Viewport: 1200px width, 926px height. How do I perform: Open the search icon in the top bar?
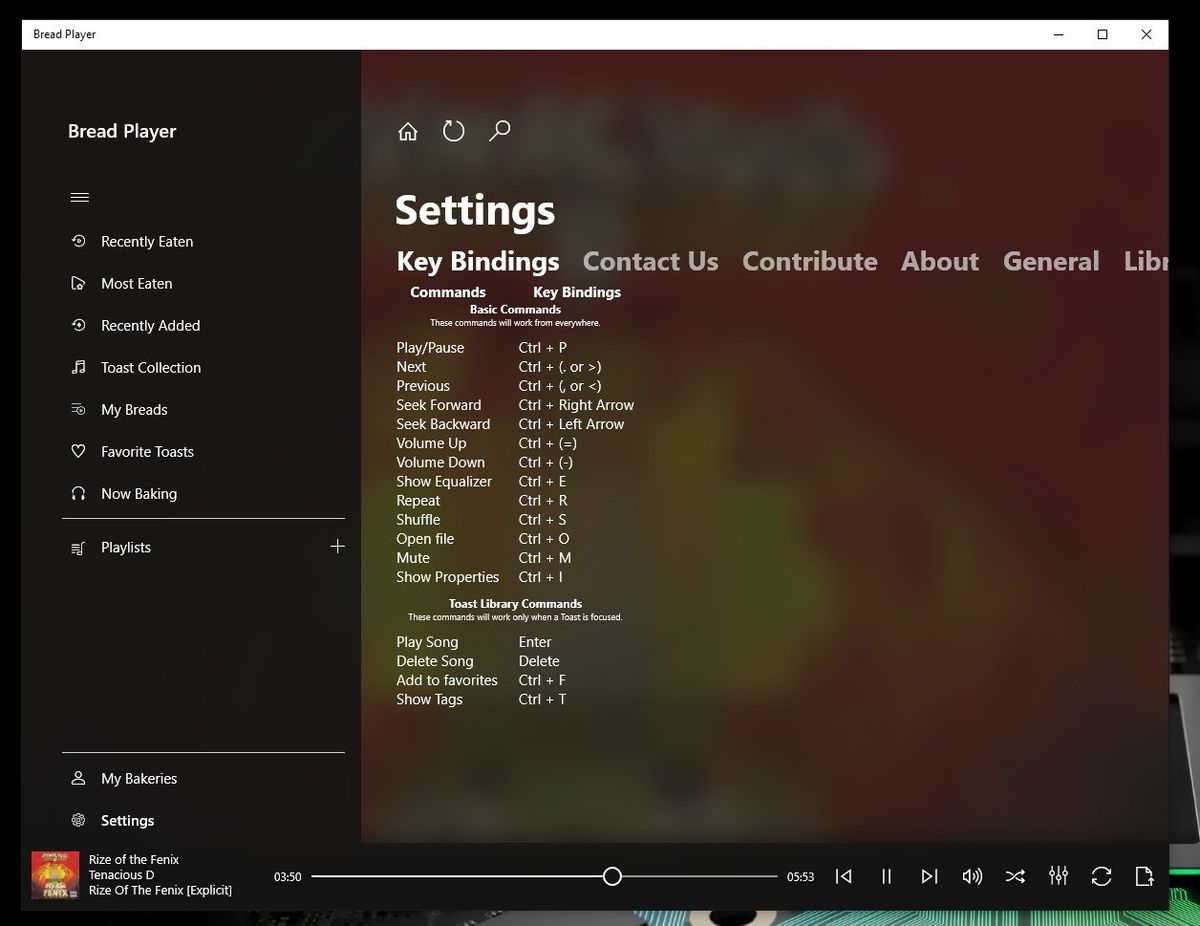point(500,130)
